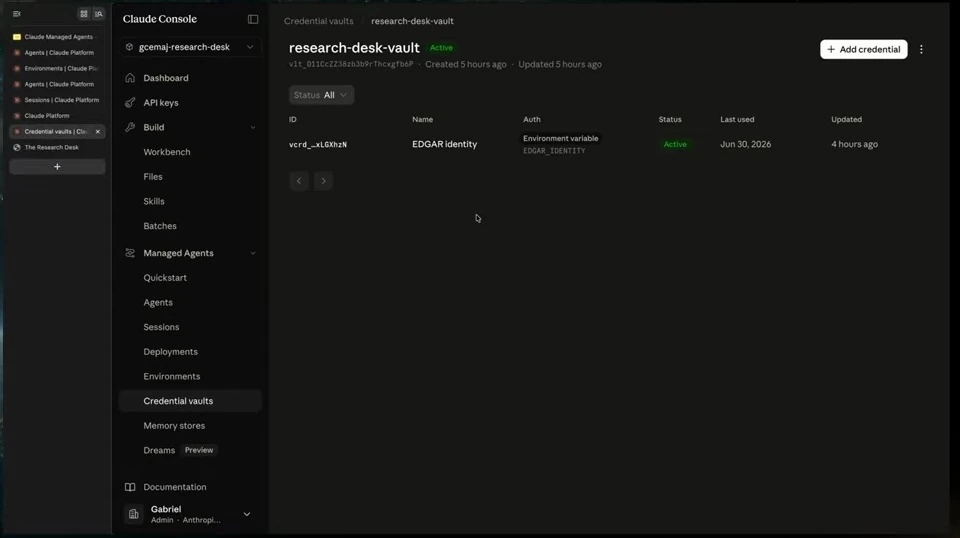Select API keys in the sidebar
This screenshot has height=538, width=960.
click(161, 103)
